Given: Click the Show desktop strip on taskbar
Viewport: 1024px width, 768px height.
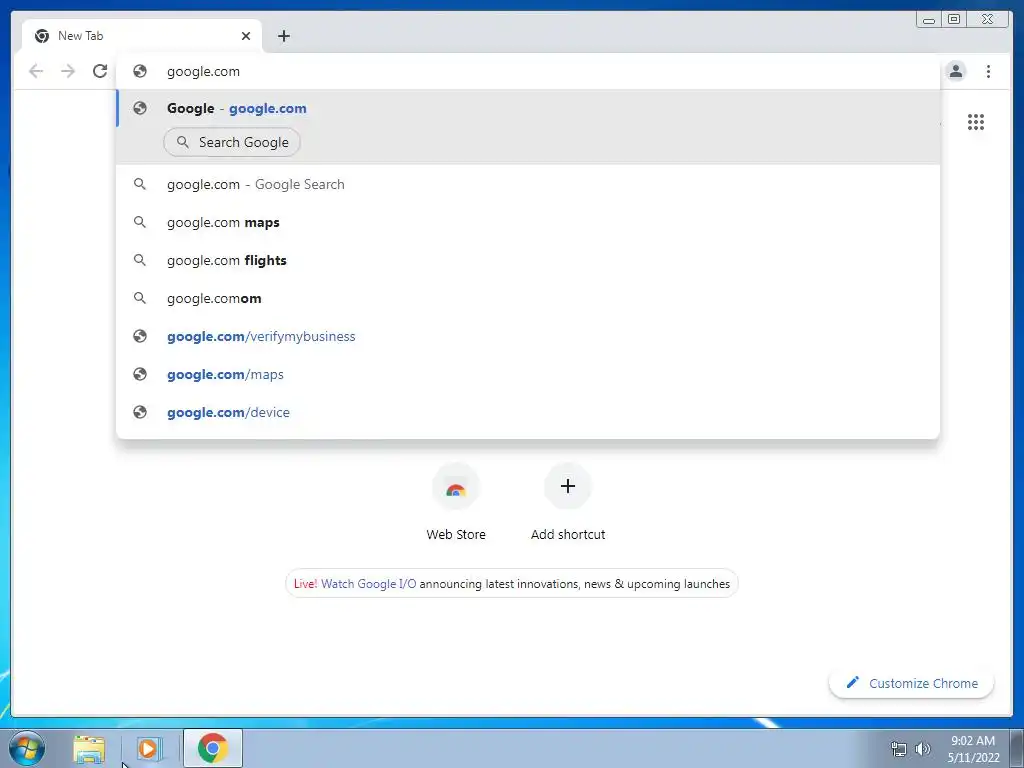Looking at the screenshot, I should tap(1017, 748).
